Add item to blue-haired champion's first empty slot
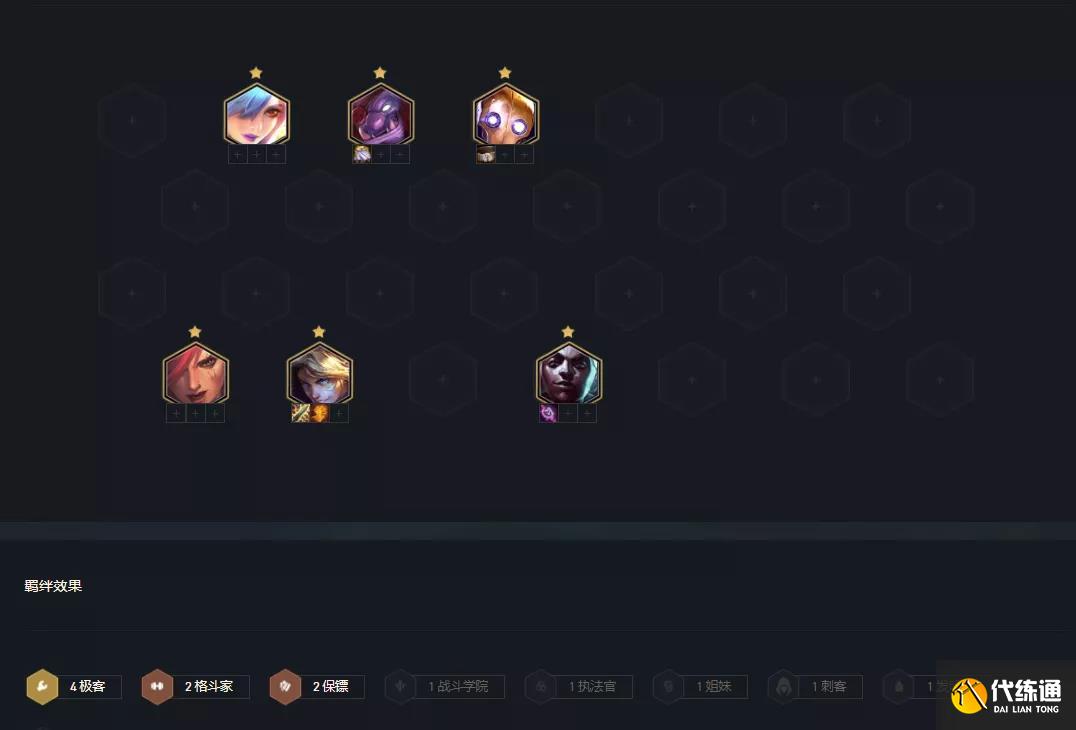The height and width of the screenshot is (730, 1076). 237,154
